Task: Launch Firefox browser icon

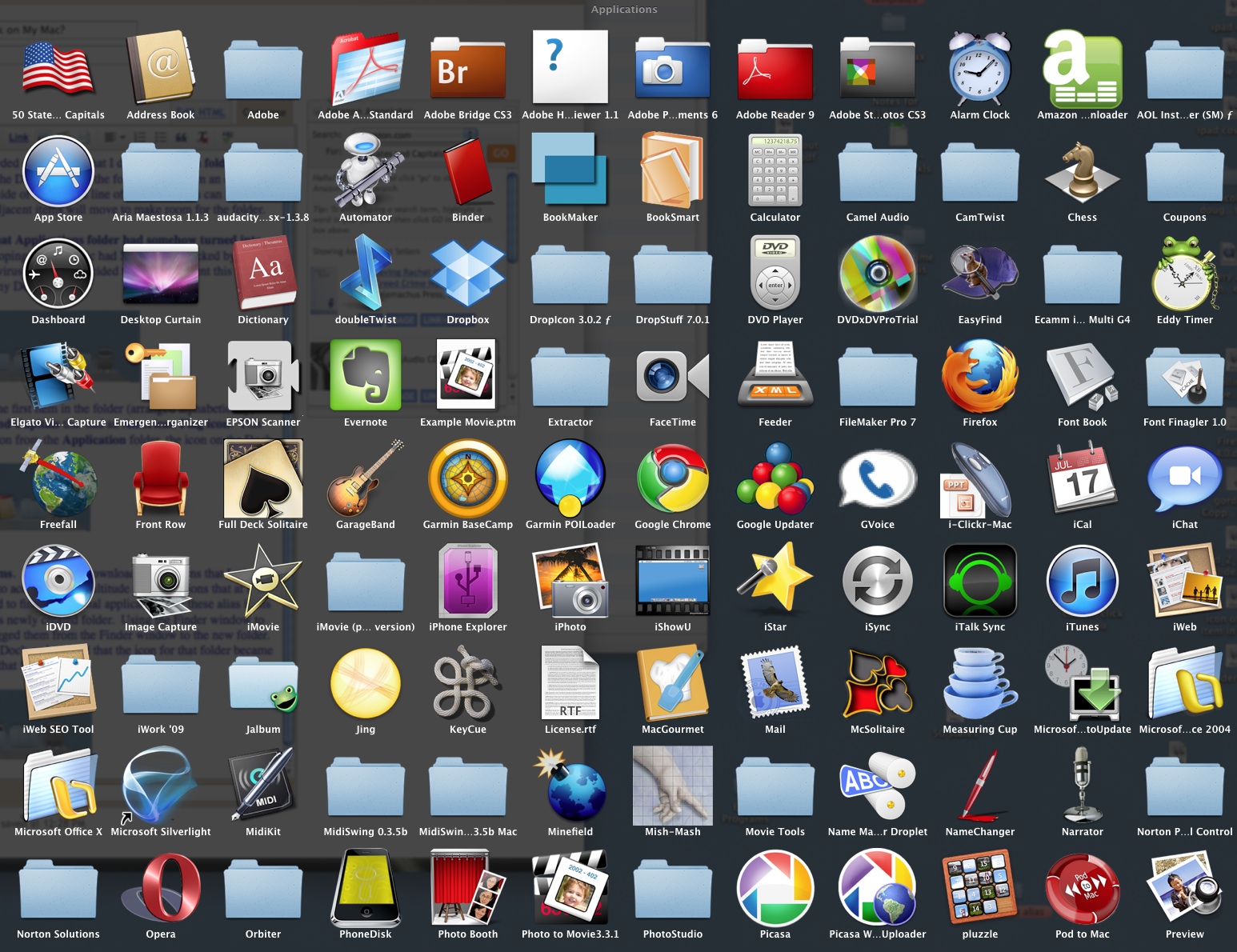Action: coord(980,375)
